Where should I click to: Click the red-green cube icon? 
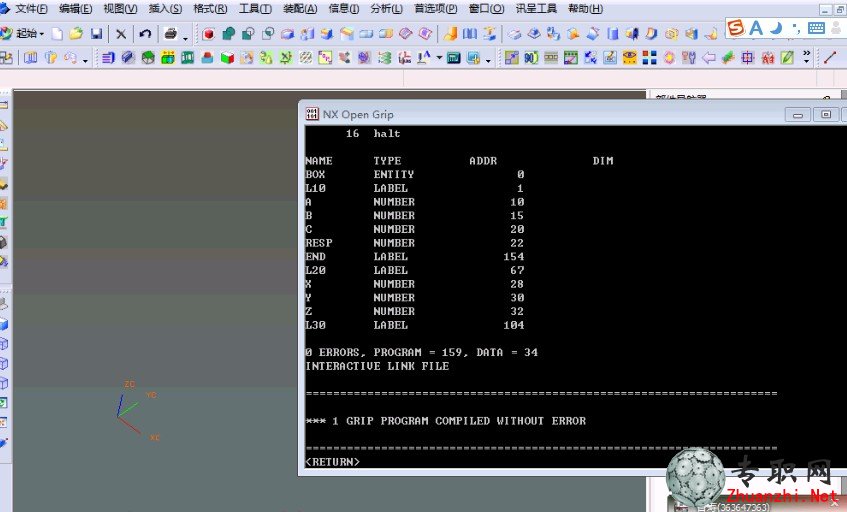(227, 57)
